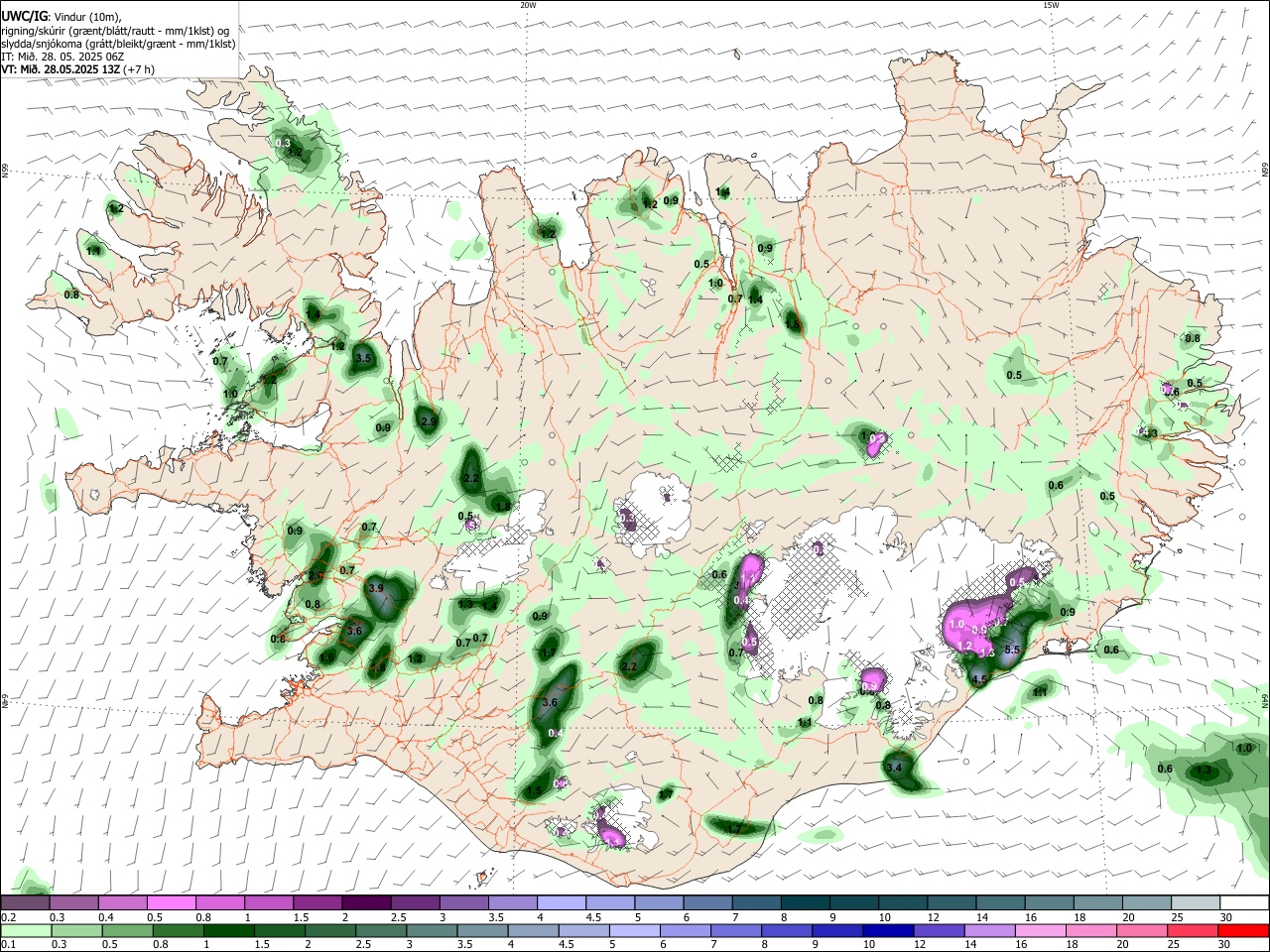Pick the light grey 25–30 snow scale swatch
The height and width of the screenshot is (952, 1270).
(x=1196, y=902)
